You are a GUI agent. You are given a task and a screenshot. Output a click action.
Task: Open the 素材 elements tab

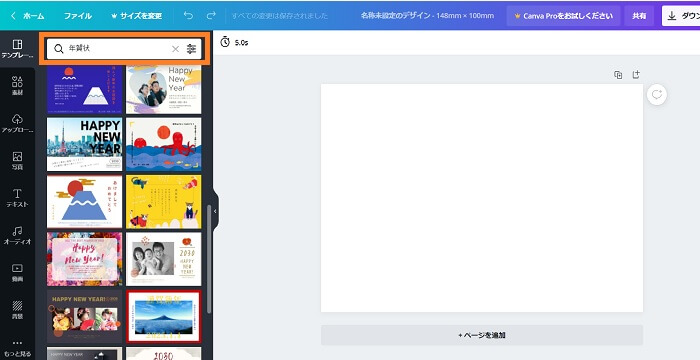pyautogui.click(x=17, y=86)
